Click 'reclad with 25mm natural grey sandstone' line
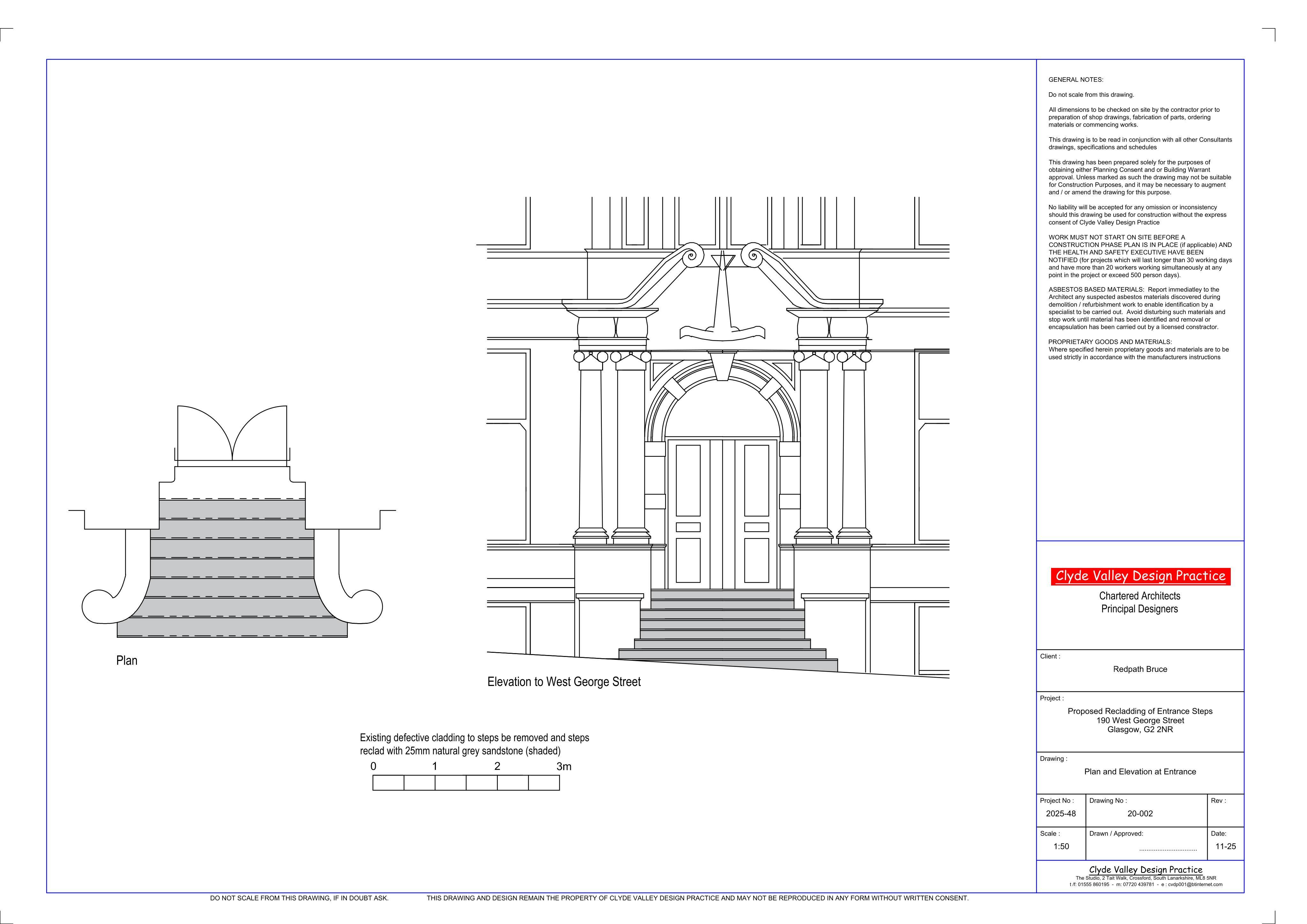This screenshot has width=1307, height=924. click(460, 751)
